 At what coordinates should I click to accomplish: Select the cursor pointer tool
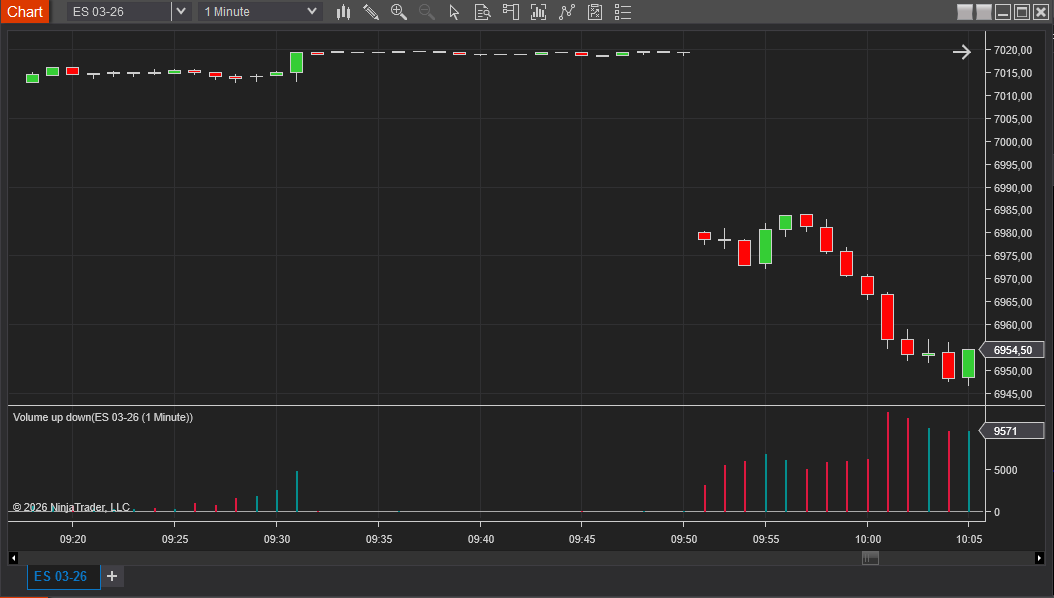click(454, 11)
